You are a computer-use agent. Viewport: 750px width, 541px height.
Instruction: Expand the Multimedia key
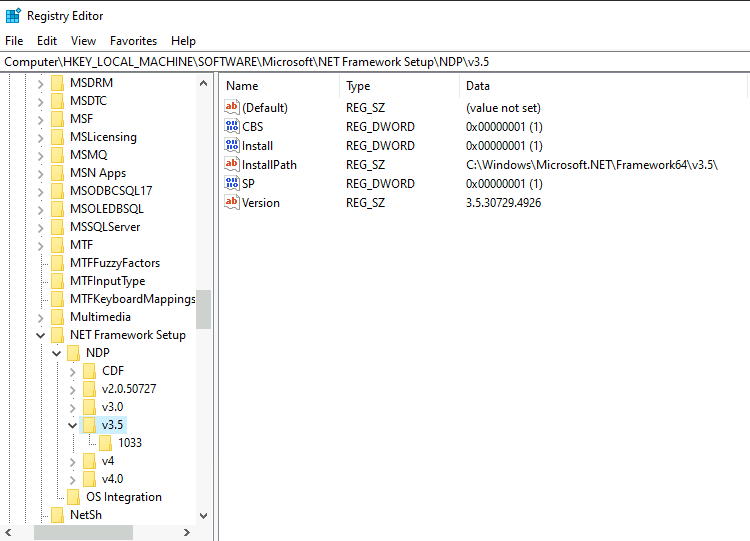click(x=41, y=318)
